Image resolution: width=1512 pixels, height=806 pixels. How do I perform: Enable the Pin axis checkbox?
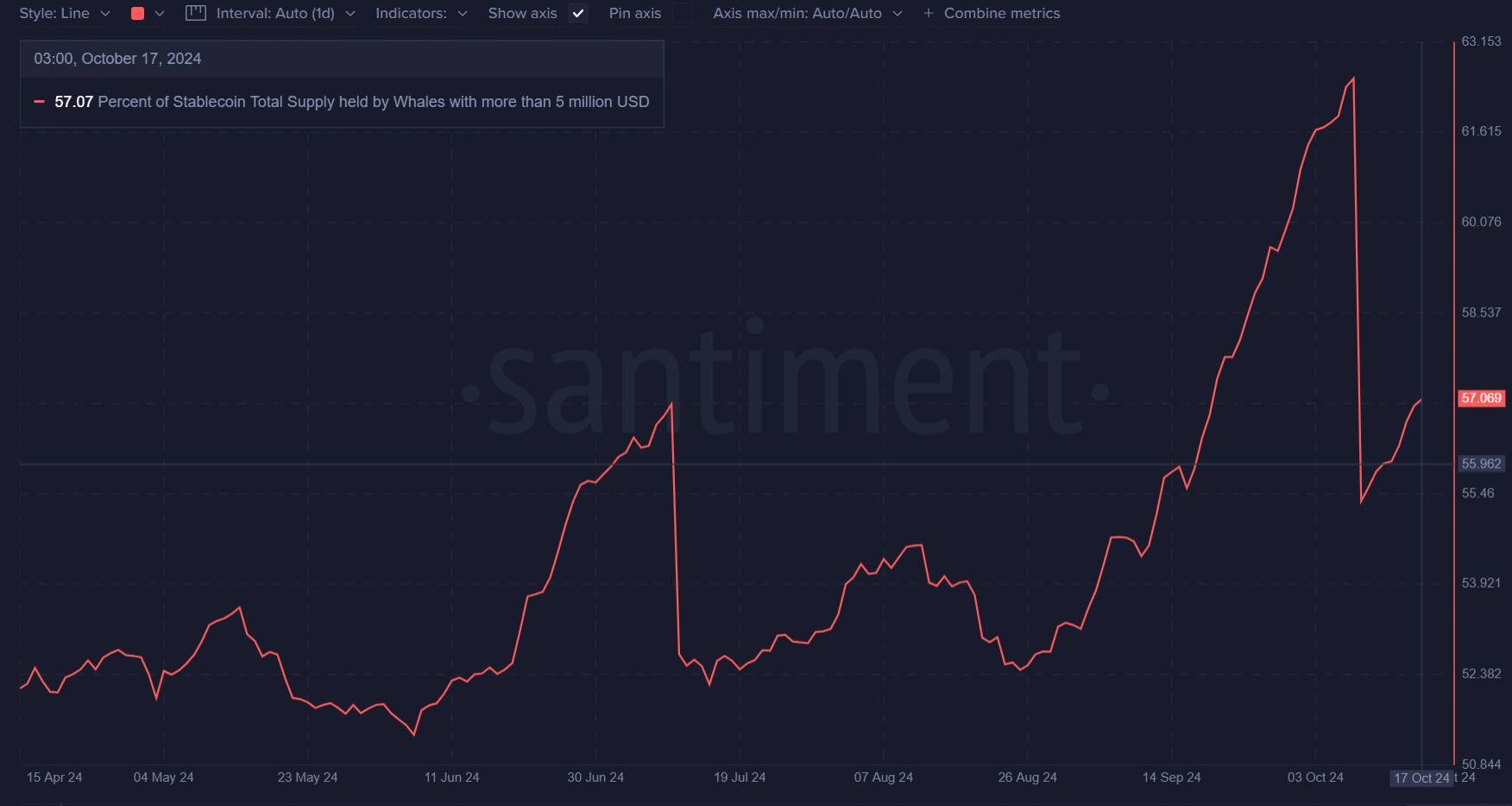click(x=682, y=14)
